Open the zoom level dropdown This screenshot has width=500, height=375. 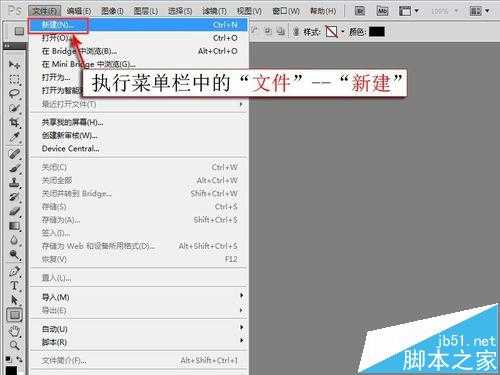[x=445, y=11]
